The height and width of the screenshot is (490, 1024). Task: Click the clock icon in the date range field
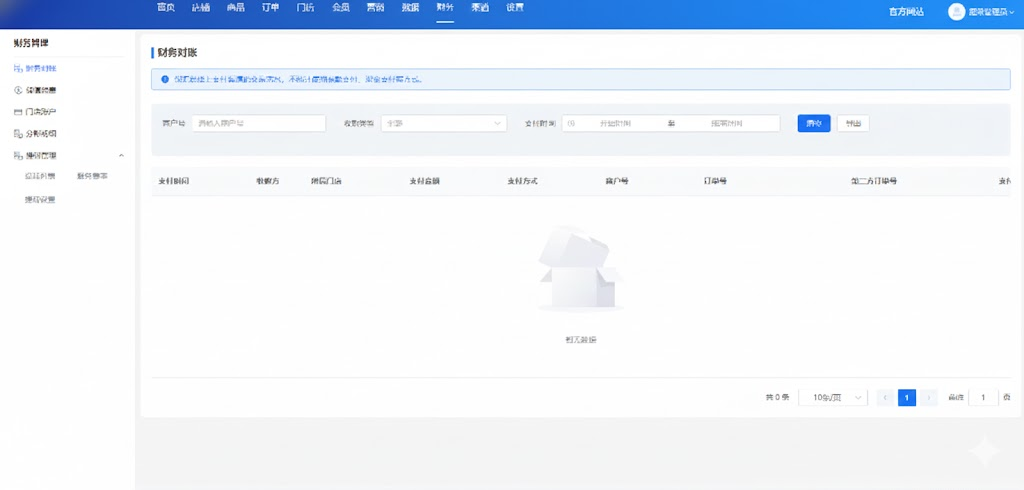[x=571, y=123]
